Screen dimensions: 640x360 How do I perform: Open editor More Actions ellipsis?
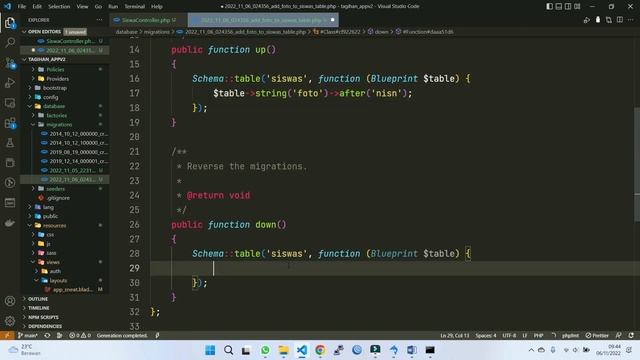click(x=631, y=20)
